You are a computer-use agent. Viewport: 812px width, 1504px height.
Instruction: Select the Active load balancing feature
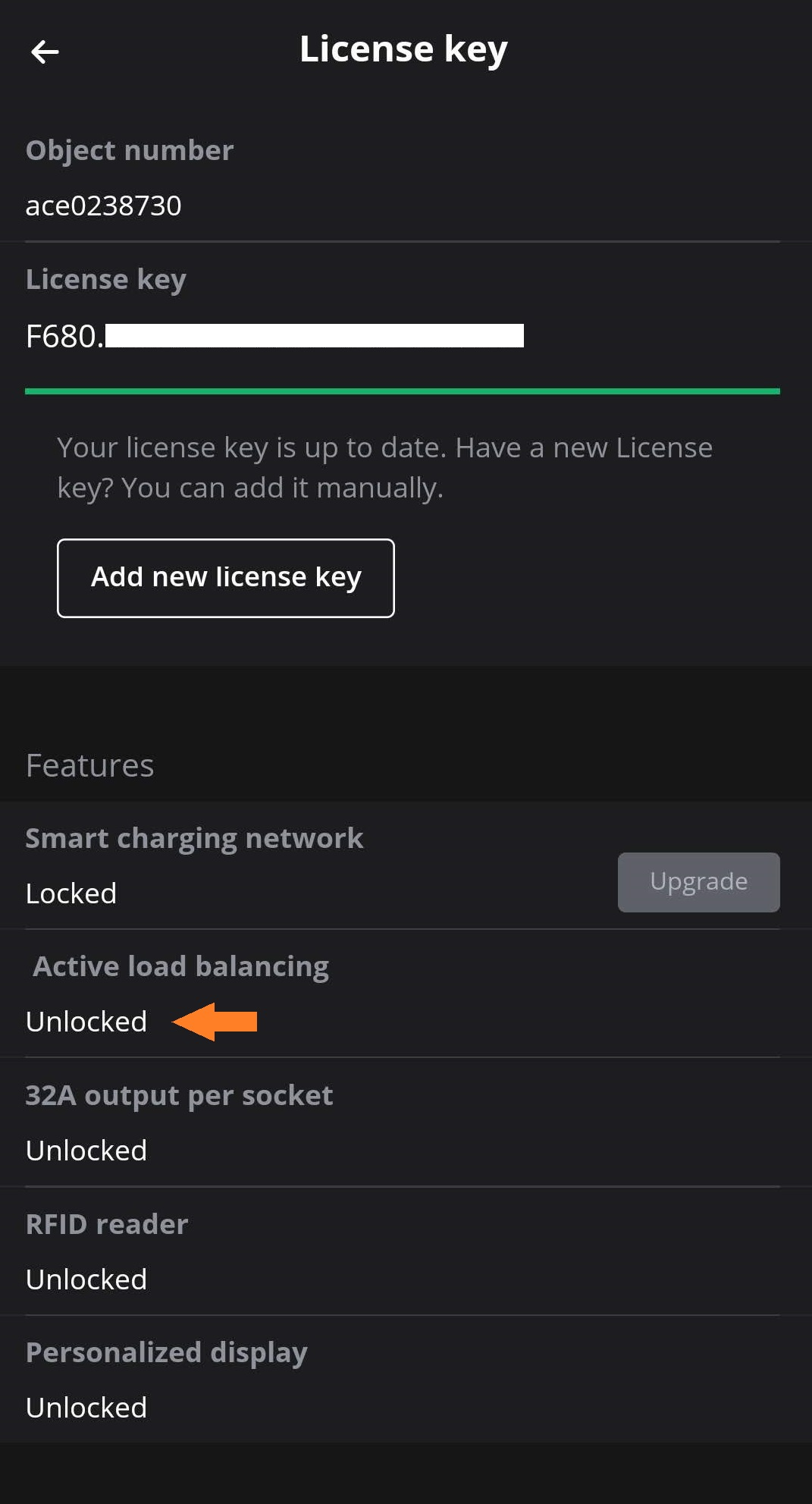click(x=181, y=966)
